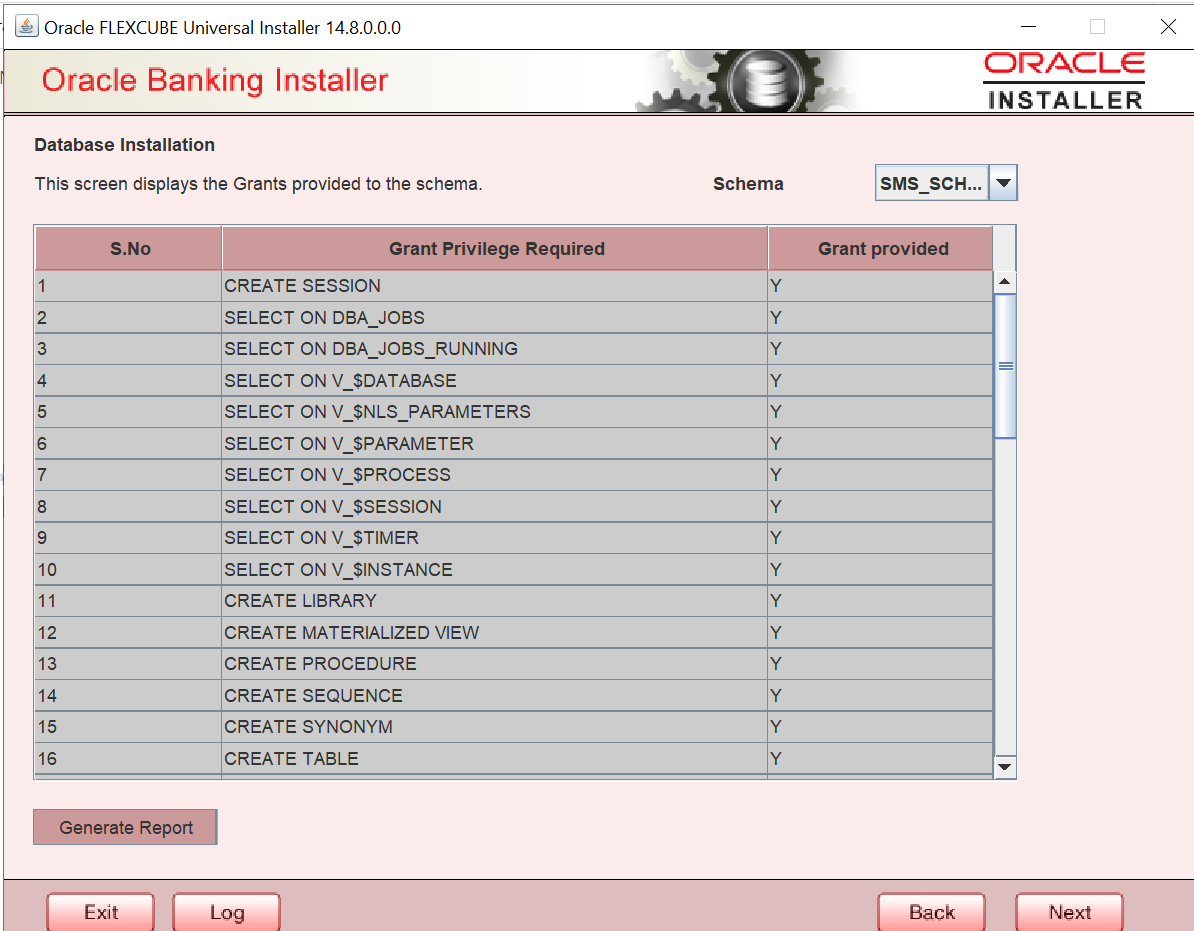Select SELECT ON DBA_JOBS_RUNNING cell
The width and height of the screenshot is (1194, 931).
[495, 349]
